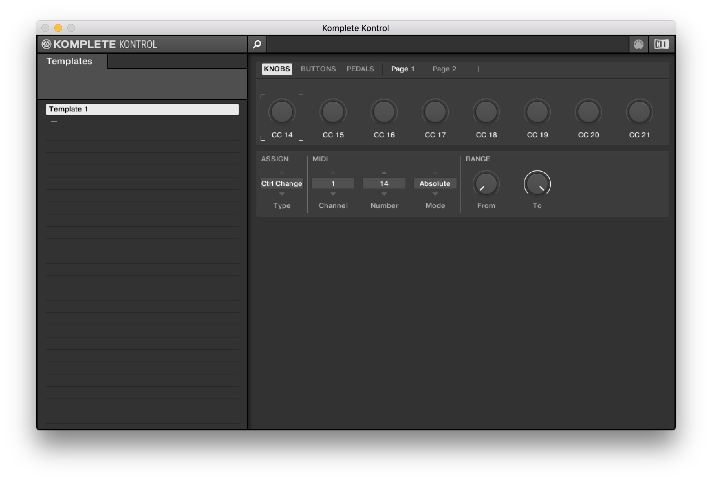Click the Range From knob
The width and height of the screenshot is (712, 482).
[486, 183]
